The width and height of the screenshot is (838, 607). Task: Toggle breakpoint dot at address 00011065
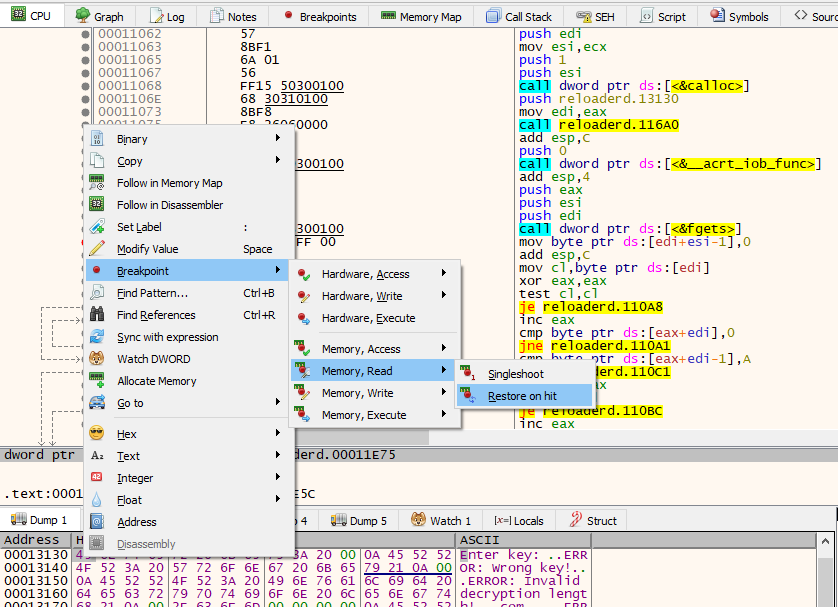coord(86,60)
